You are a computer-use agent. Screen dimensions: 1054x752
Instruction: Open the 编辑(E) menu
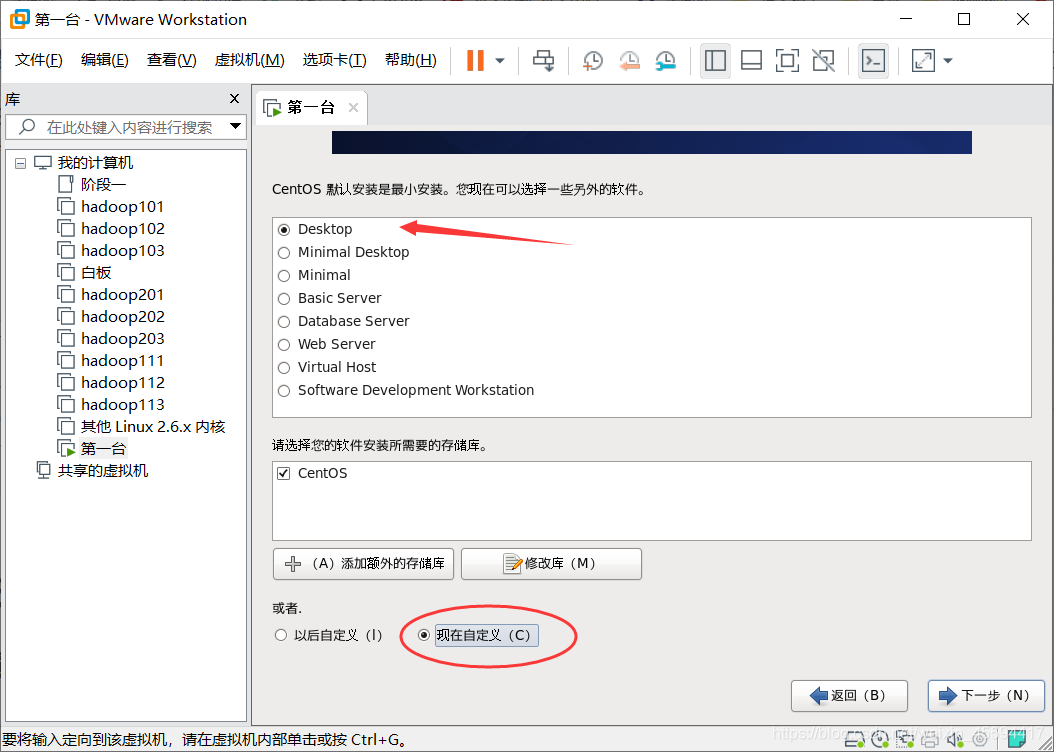(x=104, y=60)
